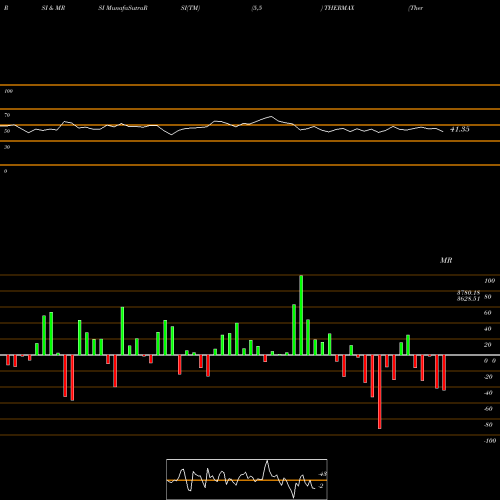Select the THERMAX title text
Screen dimensions: 500x500
(339, 8)
